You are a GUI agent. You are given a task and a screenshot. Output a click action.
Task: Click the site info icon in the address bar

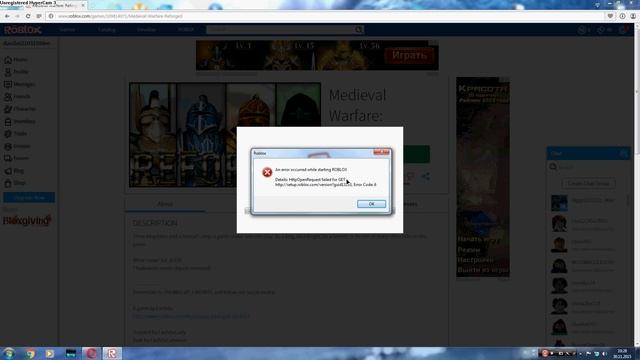(51, 16)
